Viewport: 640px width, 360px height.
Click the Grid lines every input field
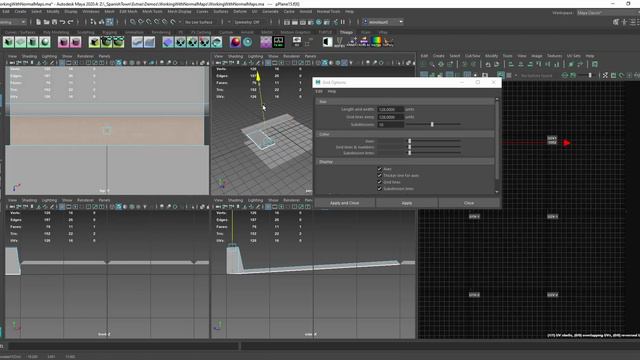coord(390,117)
